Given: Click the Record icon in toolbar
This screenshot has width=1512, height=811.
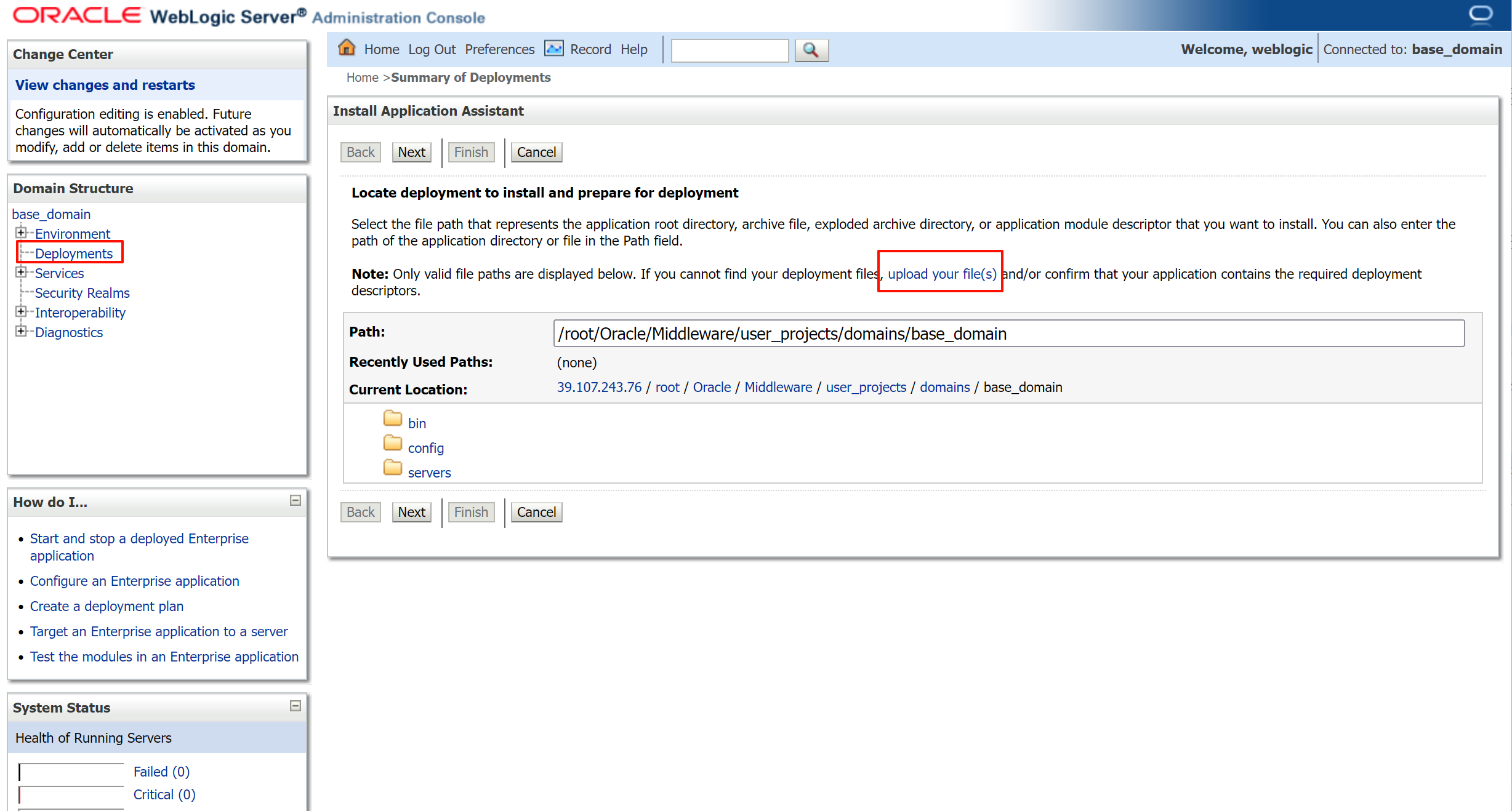Looking at the screenshot, I should pos(553,49).
